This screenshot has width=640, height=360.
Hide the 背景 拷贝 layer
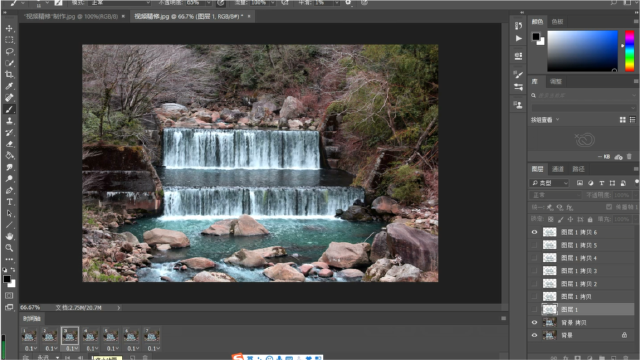534,322
